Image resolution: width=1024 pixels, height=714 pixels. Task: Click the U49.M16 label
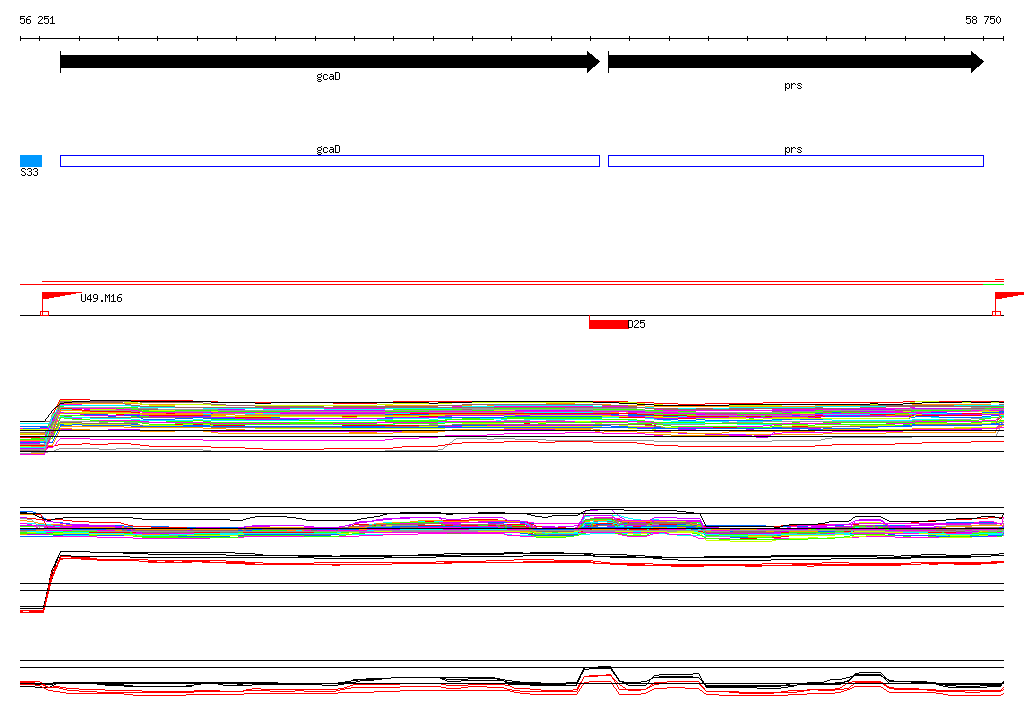click(101, 299)
